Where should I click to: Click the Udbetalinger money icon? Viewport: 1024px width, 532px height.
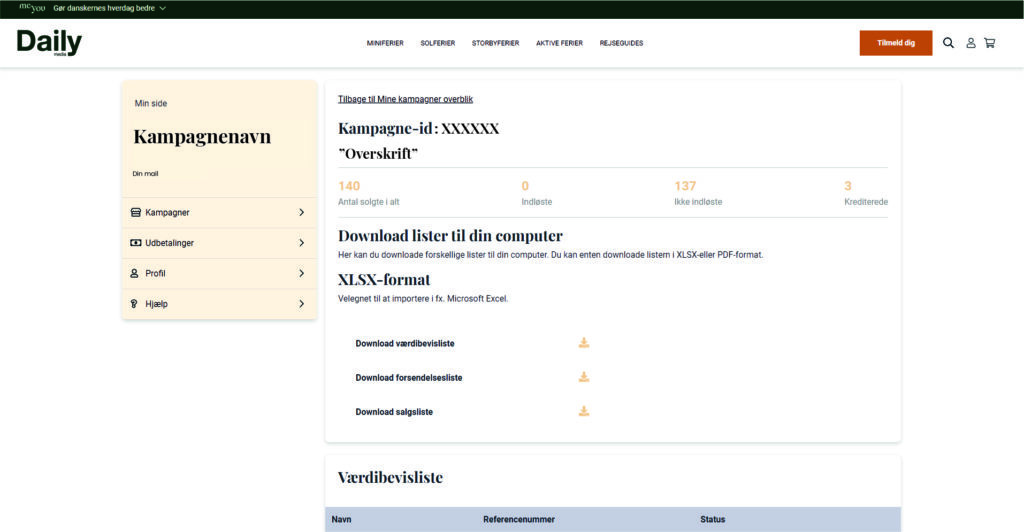(135, 243)
